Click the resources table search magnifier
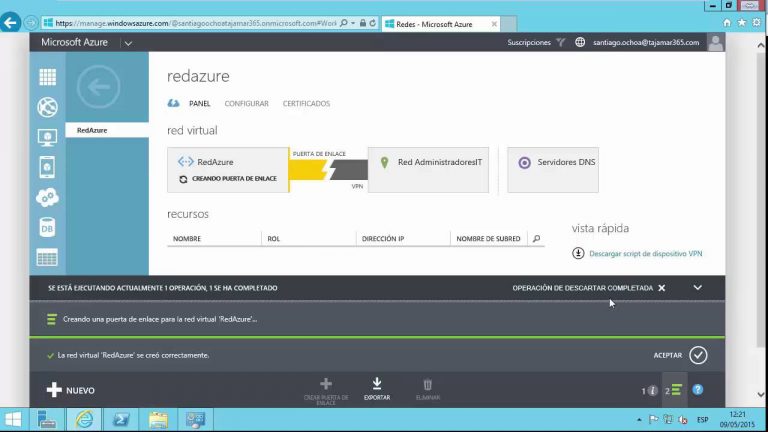768x432 pixels. click(536, 239)
